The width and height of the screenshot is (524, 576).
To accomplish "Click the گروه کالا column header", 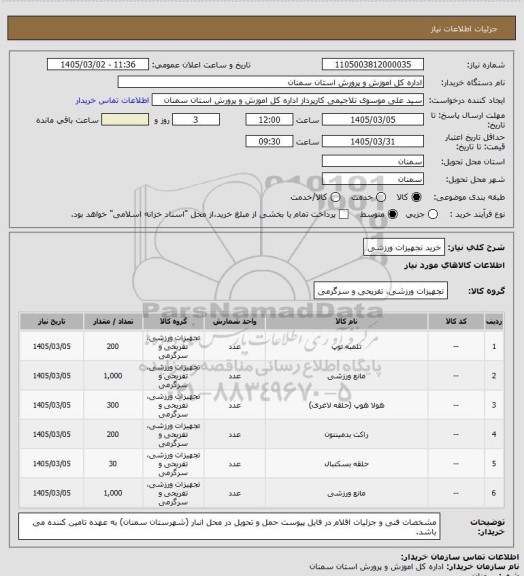I will pos(173,321).
